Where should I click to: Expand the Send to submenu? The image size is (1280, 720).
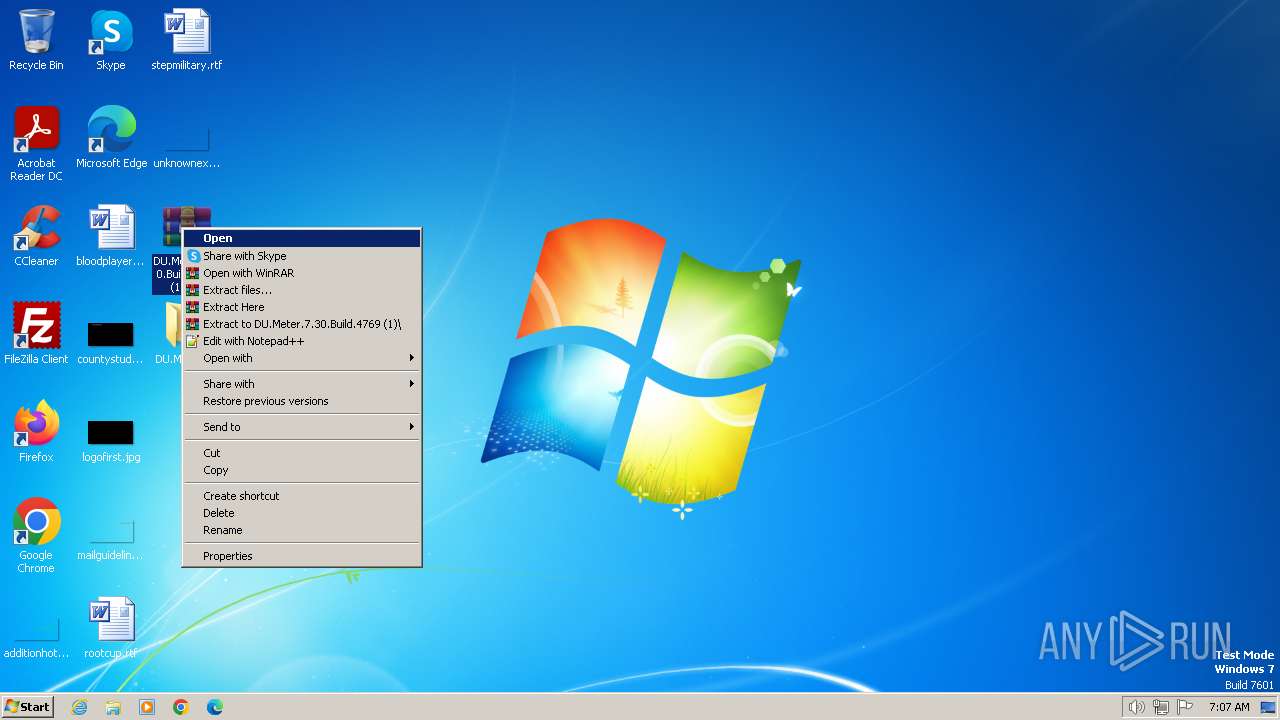pos(302,427)
